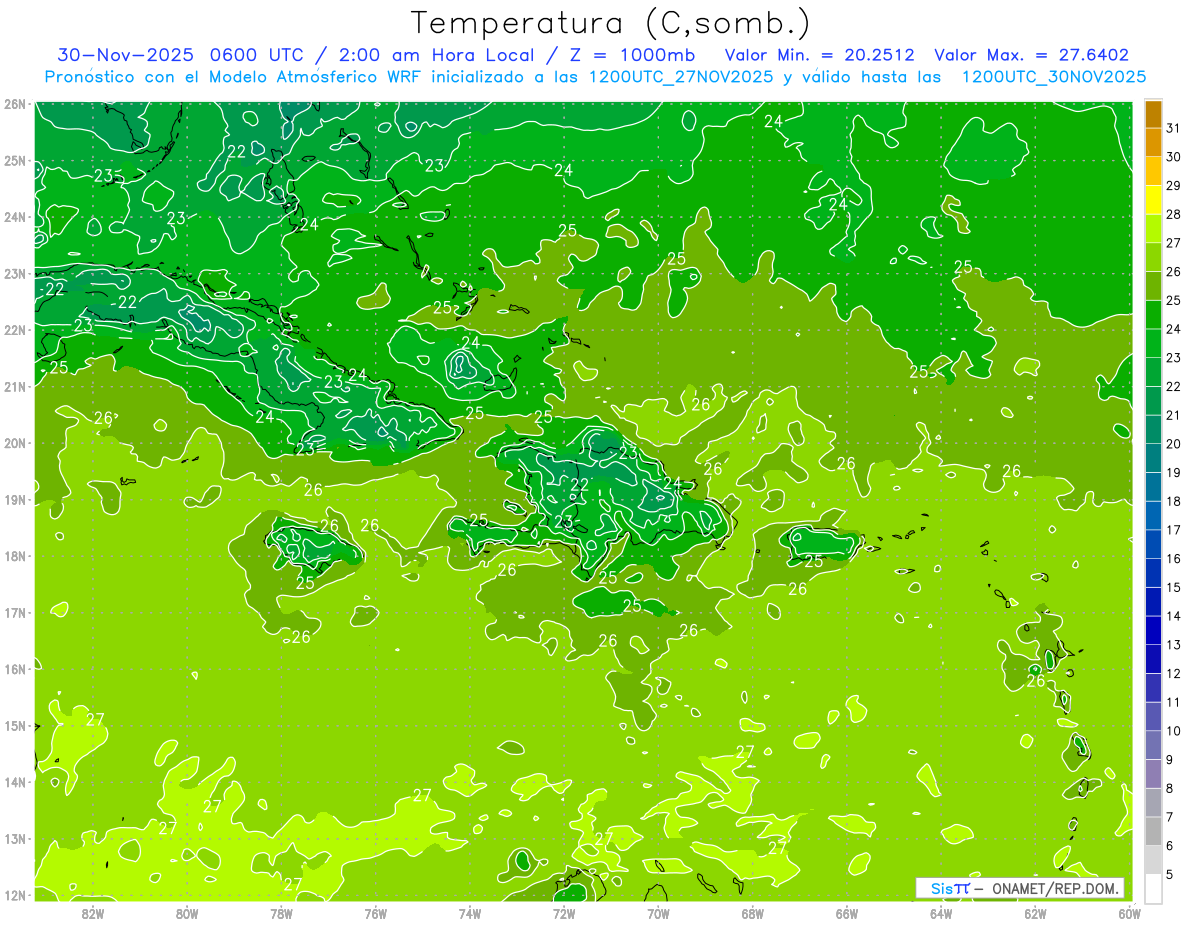This screenshot has width=1200, height=927.
Task: Click the legend swatch between 21 and 22
Action: pyautogui.click(x=1153, y=401)
